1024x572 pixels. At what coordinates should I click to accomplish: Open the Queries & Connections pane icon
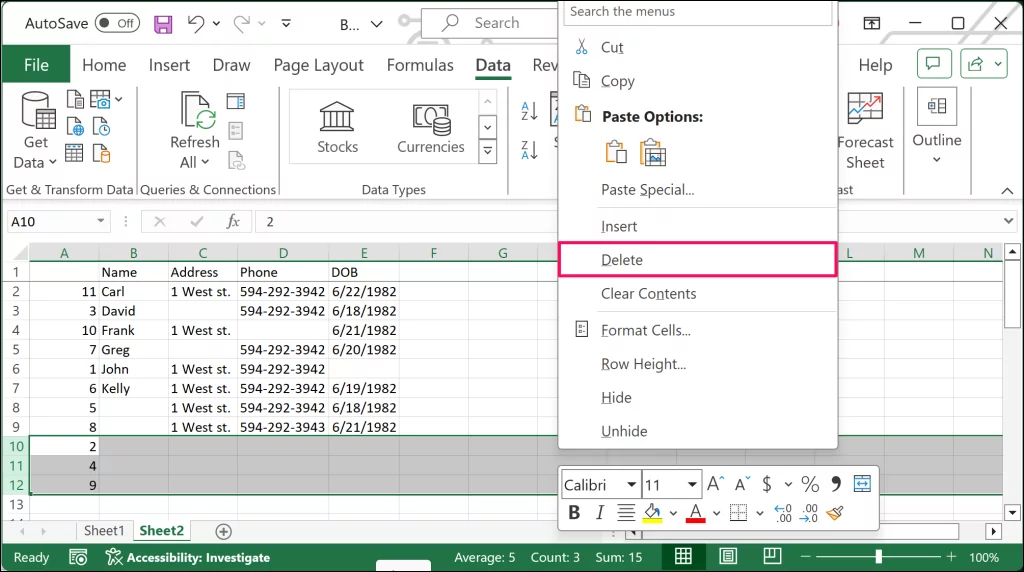[x=236, y=101]
